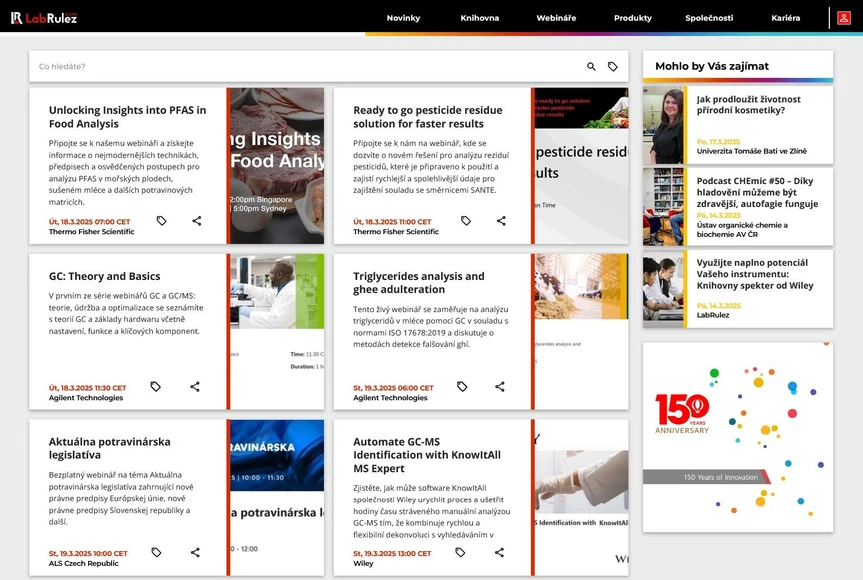
Task: Open the Společnosti menu
Action: click(x=712, y=17)
